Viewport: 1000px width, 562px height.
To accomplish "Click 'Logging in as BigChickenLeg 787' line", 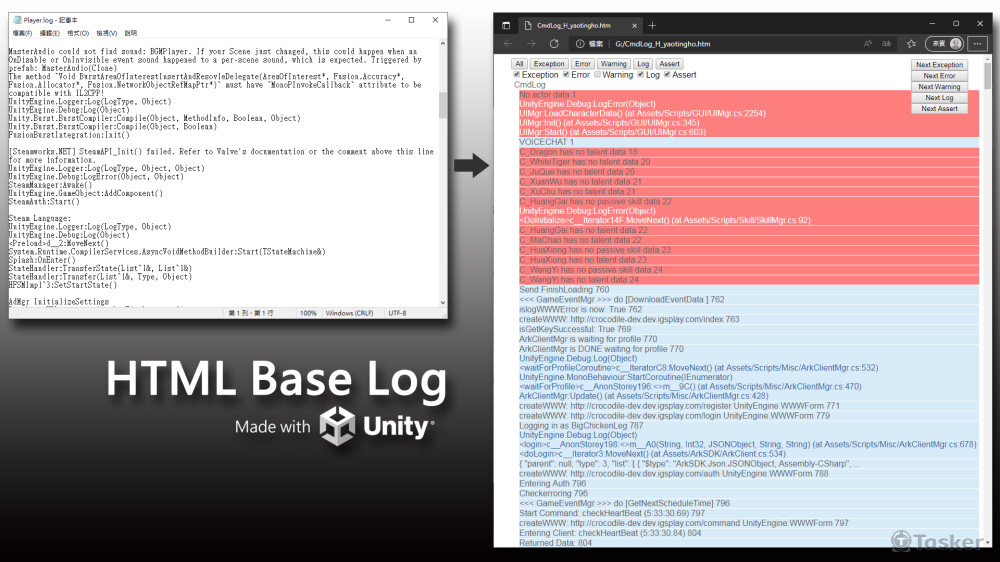I will (x=749, y=425).
